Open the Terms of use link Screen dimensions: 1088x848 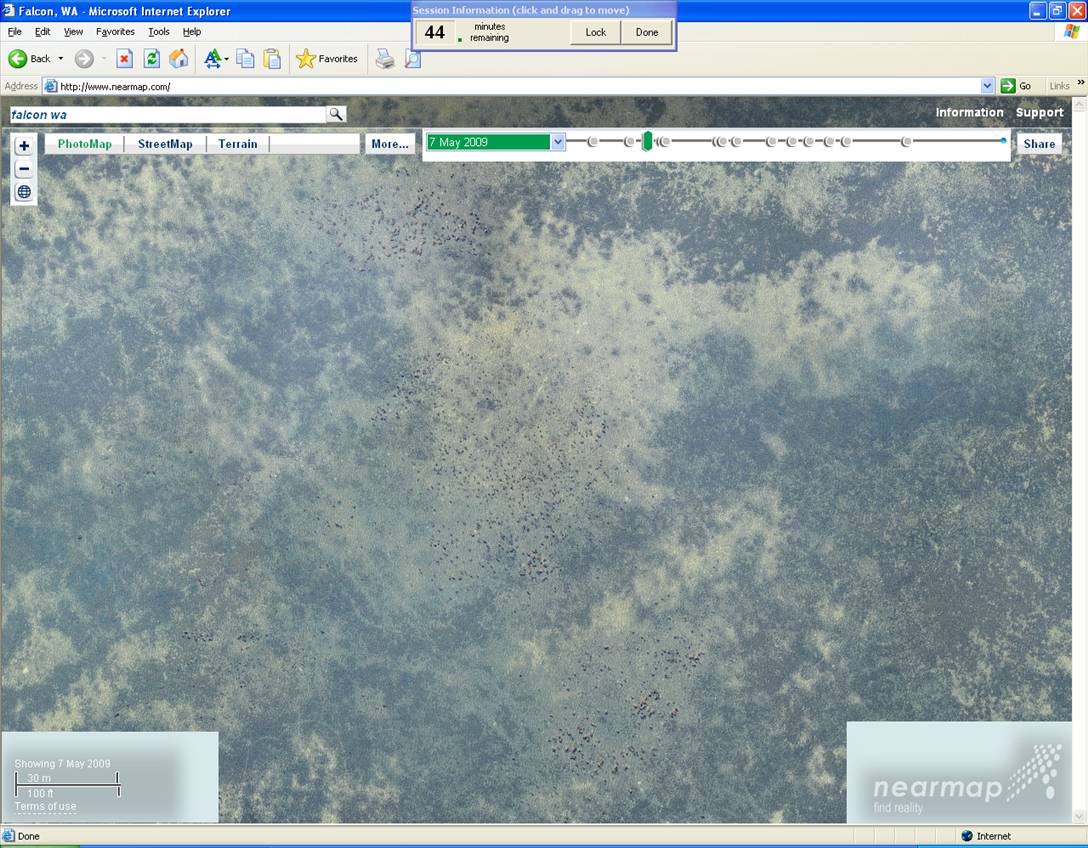click(45, 806)
